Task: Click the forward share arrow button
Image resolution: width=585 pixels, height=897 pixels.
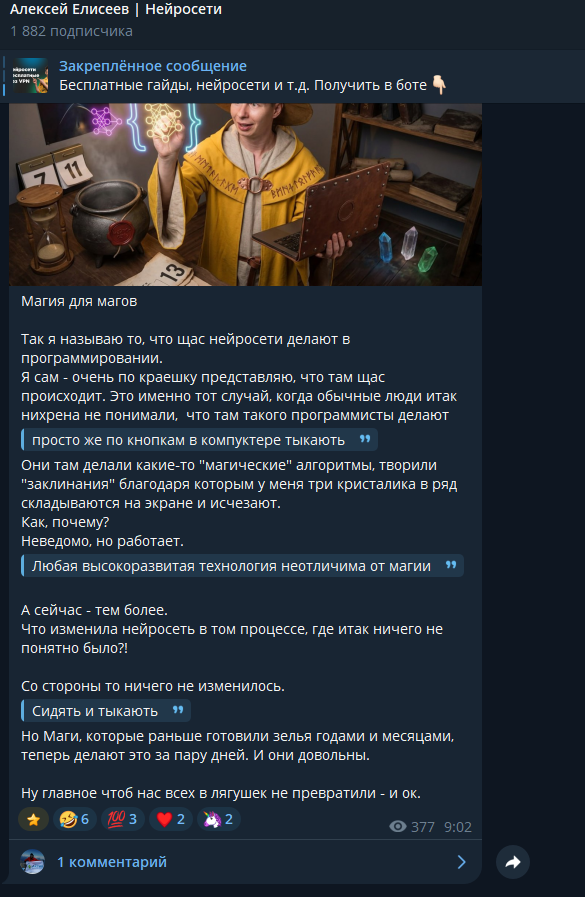Action: click(513, 862)
